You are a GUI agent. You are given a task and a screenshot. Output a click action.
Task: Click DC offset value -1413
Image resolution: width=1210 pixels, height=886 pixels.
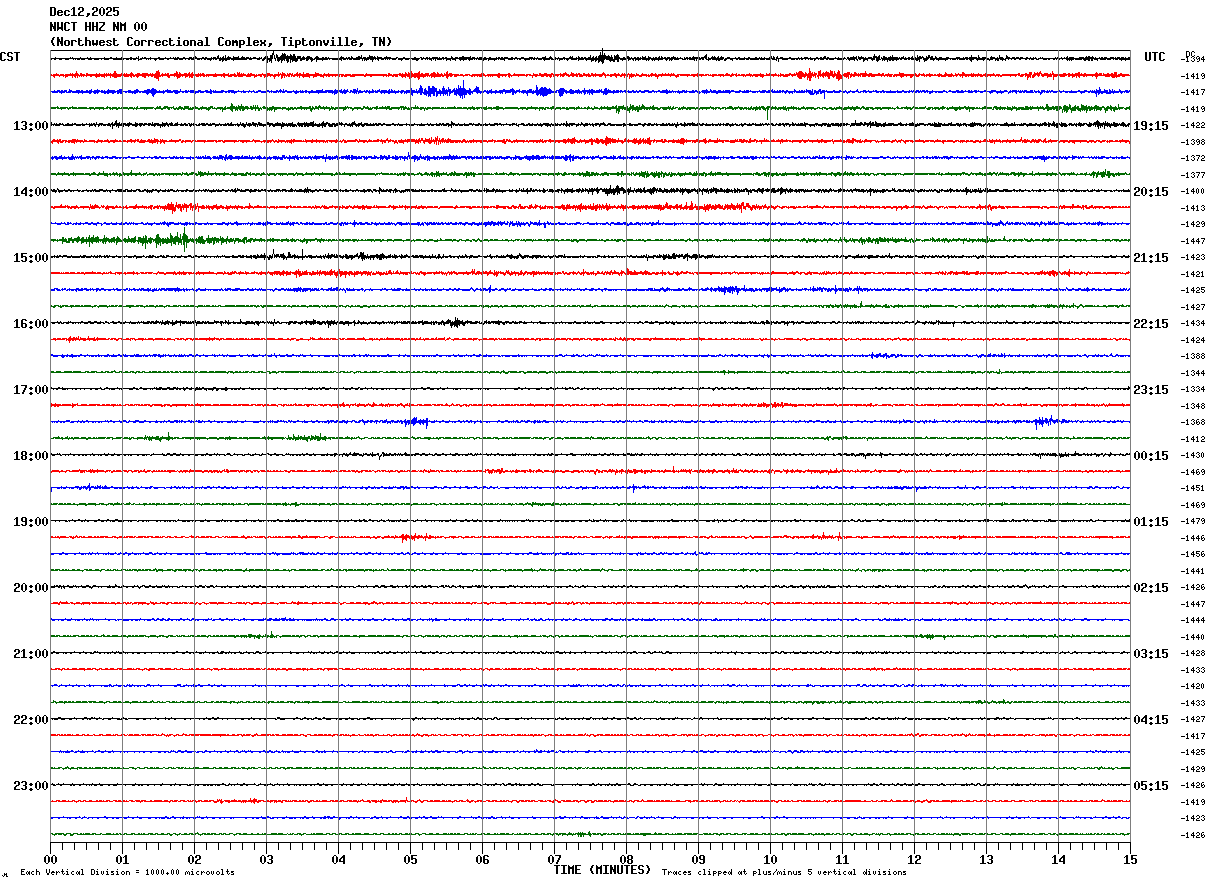point(1192,208)
